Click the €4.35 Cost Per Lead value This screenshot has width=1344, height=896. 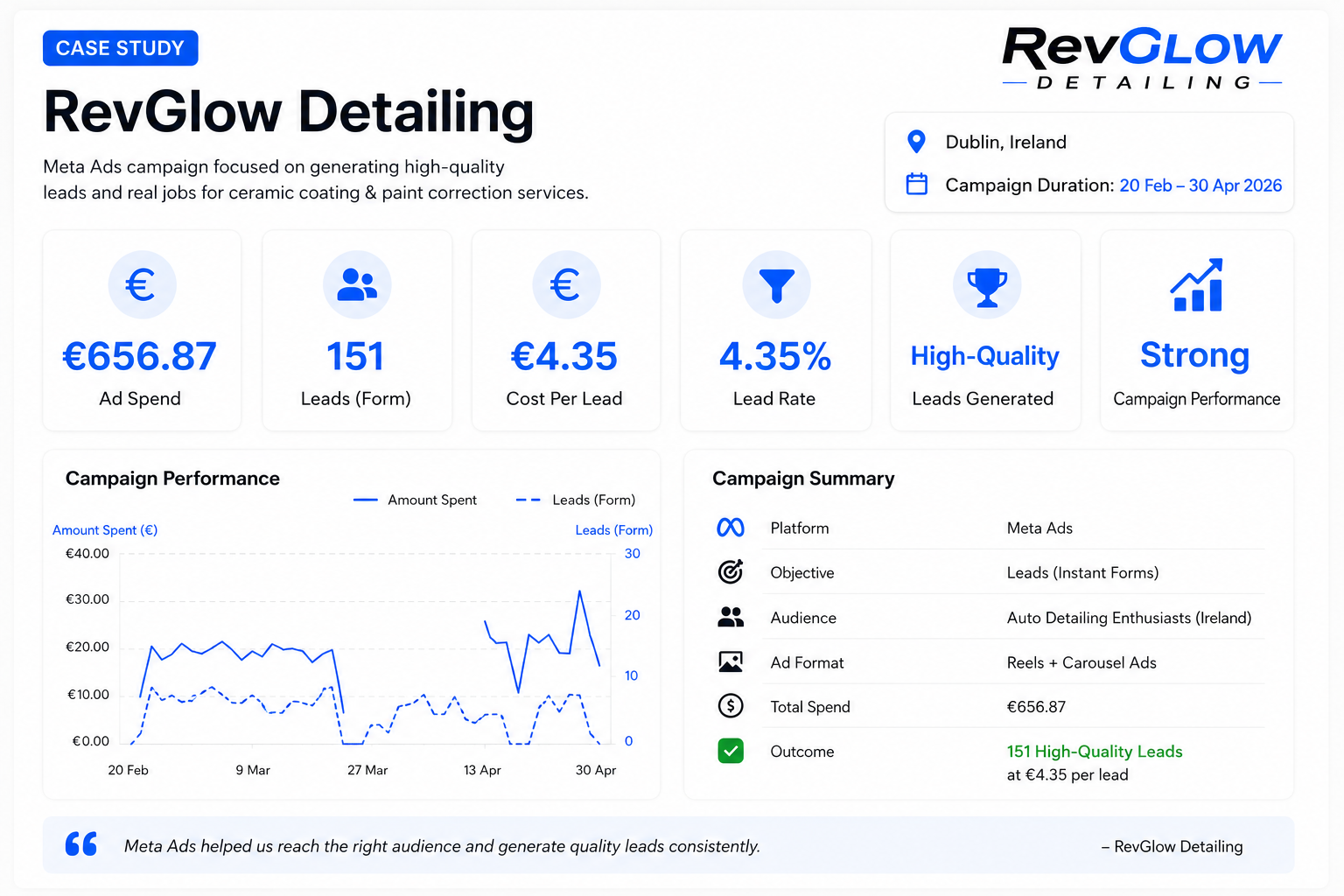click(564, 356)
